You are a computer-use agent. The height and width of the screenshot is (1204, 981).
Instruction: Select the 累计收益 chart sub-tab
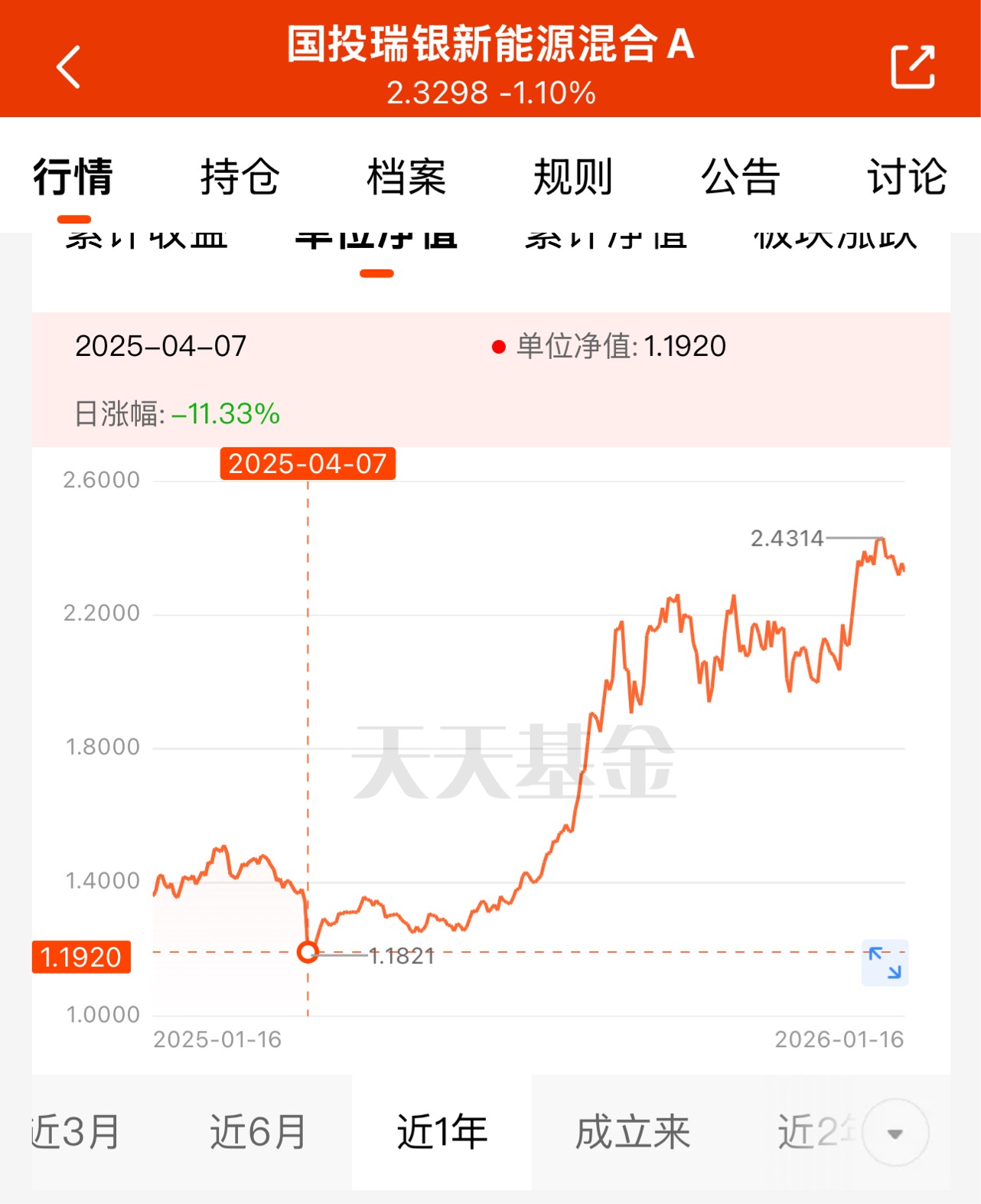(x=146, y=240)
